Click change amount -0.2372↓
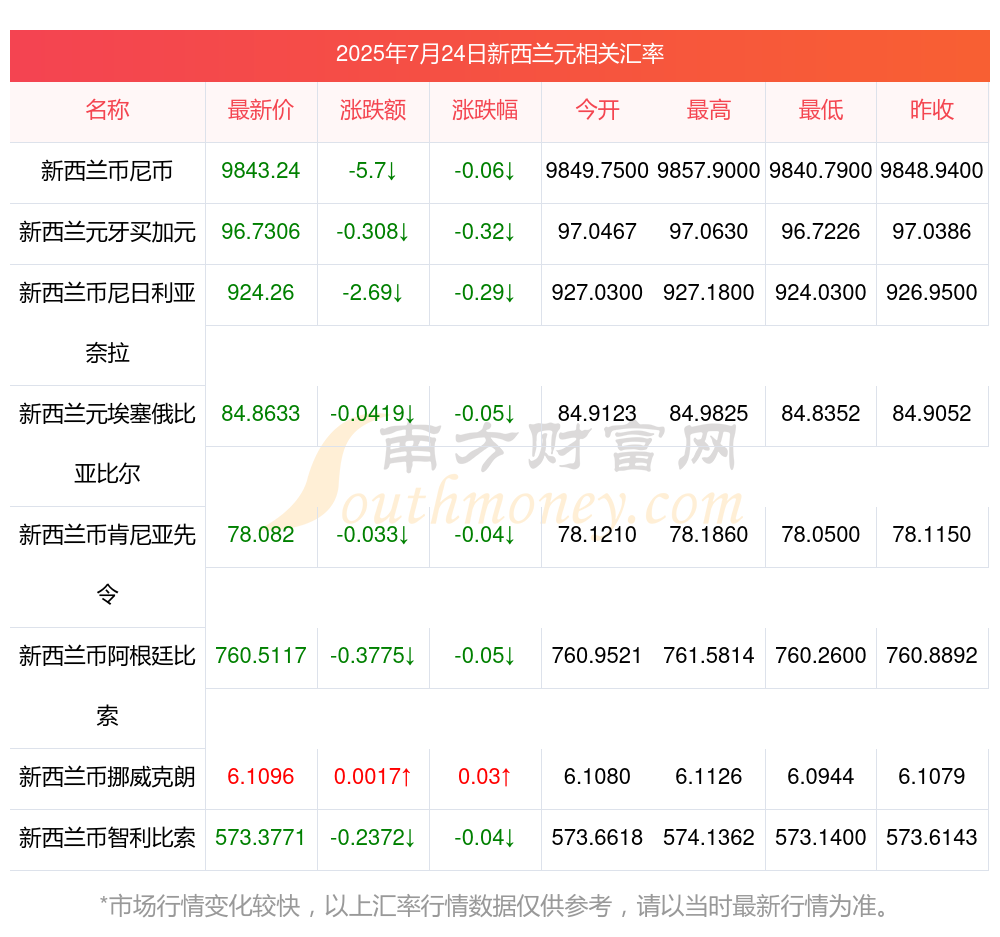Viewport: 1000px width, 937px height. [x=373, y=837]
